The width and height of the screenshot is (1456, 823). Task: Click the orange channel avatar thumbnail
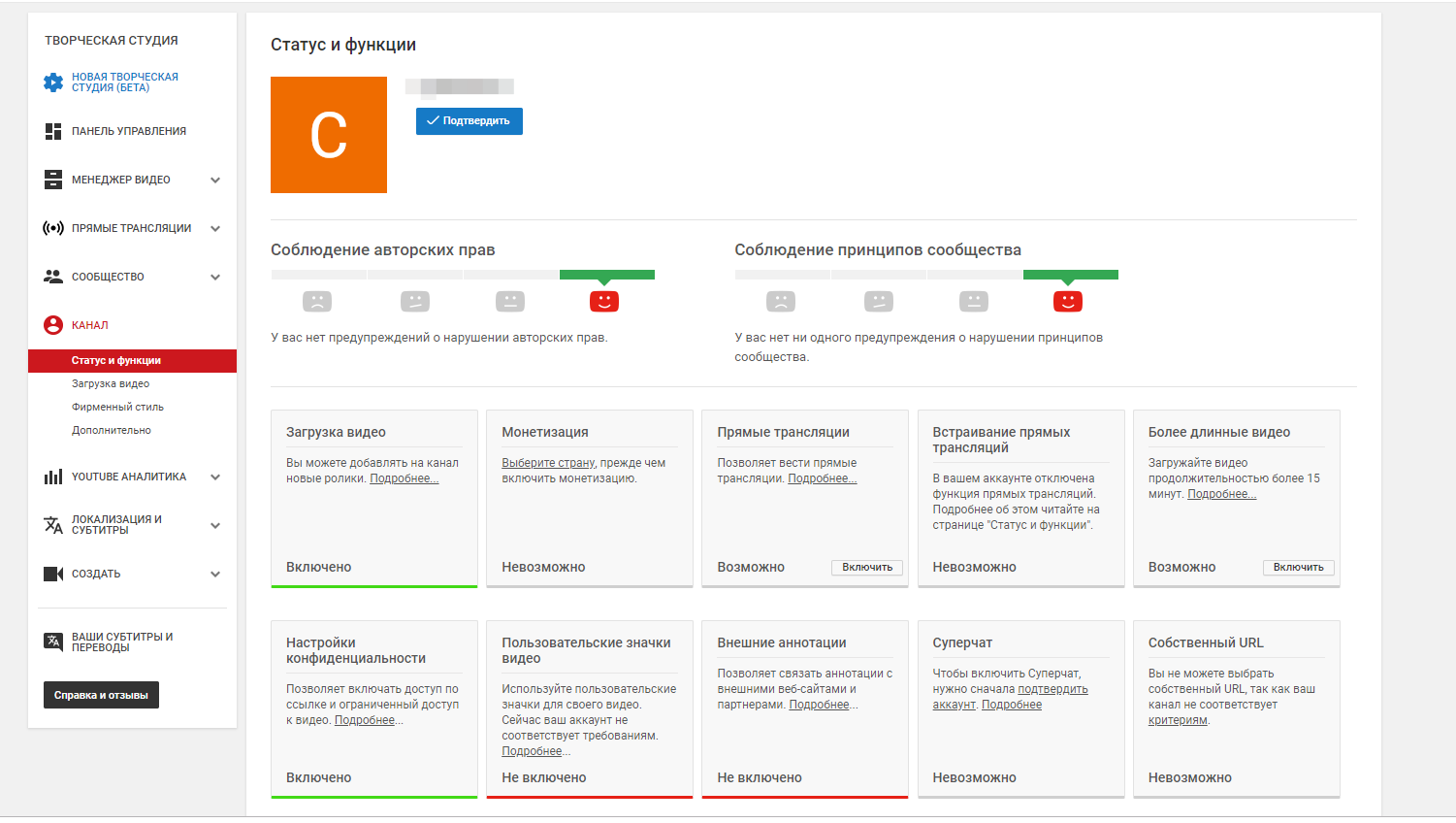pos(329,135)
